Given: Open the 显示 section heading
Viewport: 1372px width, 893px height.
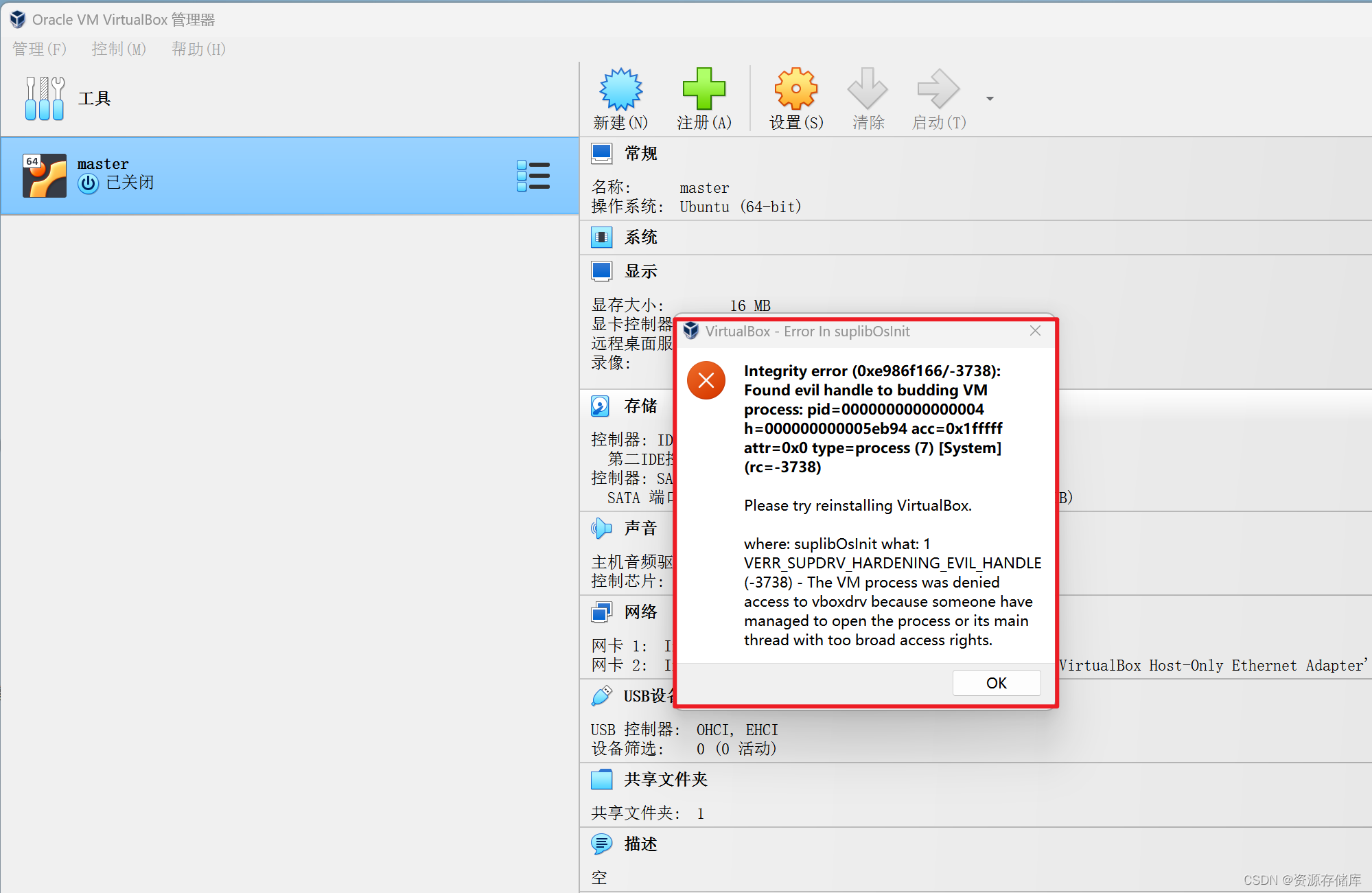Looking at the screenshot, I should [640, 271].
